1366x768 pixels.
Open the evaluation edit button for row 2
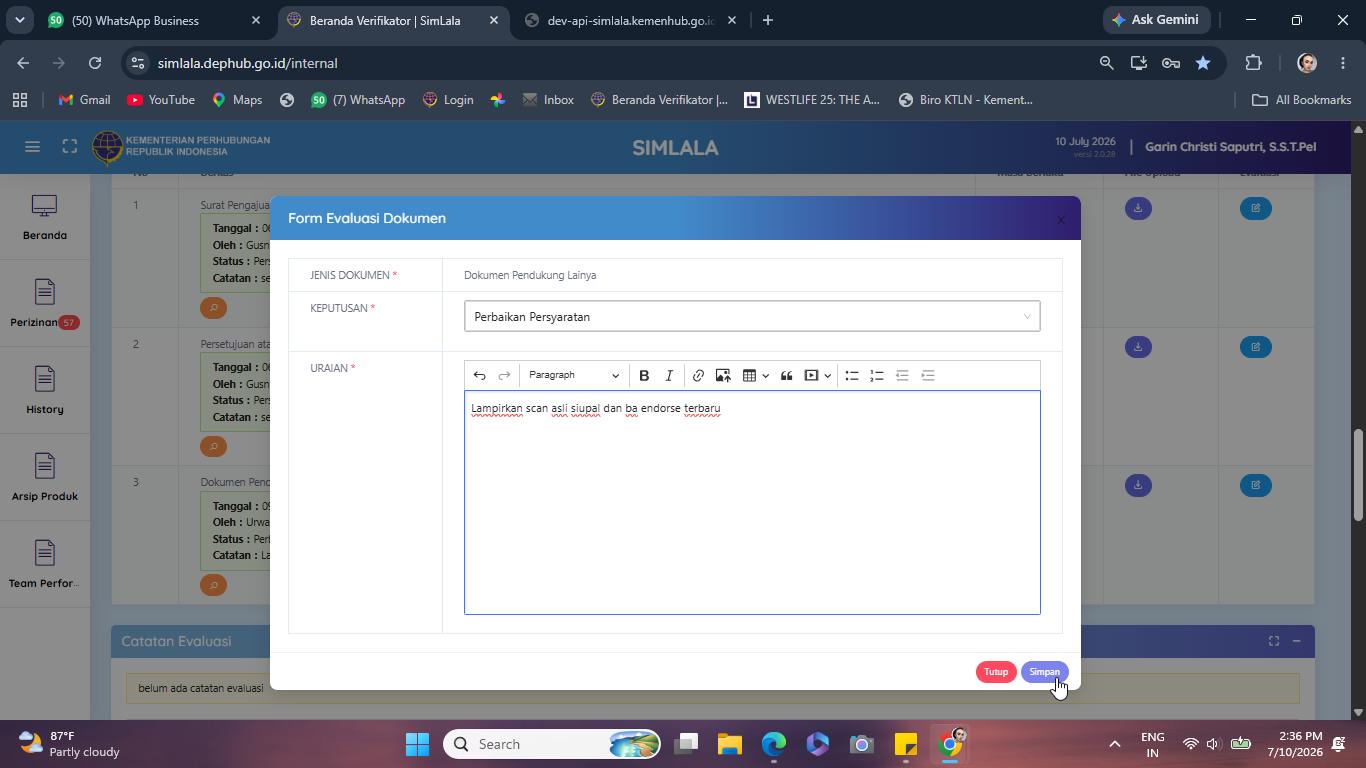pos(1256,347)
